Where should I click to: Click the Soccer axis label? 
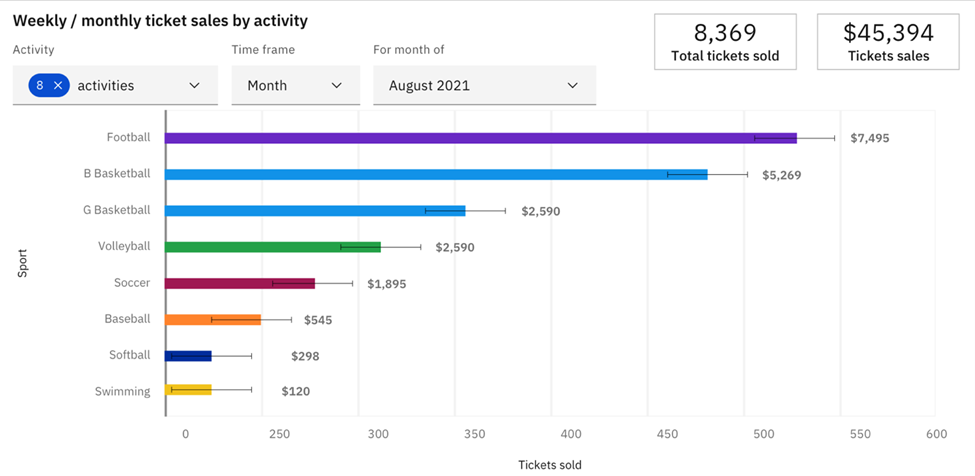click(x=132, y=283)
